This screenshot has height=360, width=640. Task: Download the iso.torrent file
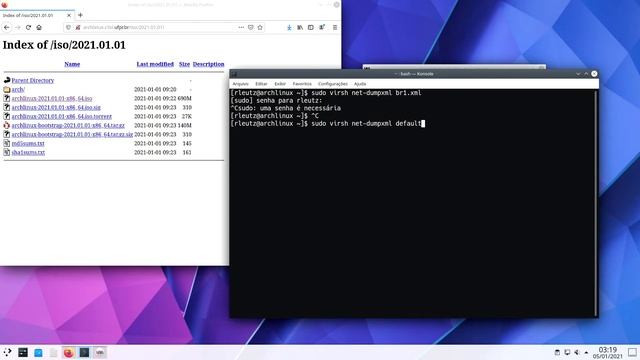point(62,116)
